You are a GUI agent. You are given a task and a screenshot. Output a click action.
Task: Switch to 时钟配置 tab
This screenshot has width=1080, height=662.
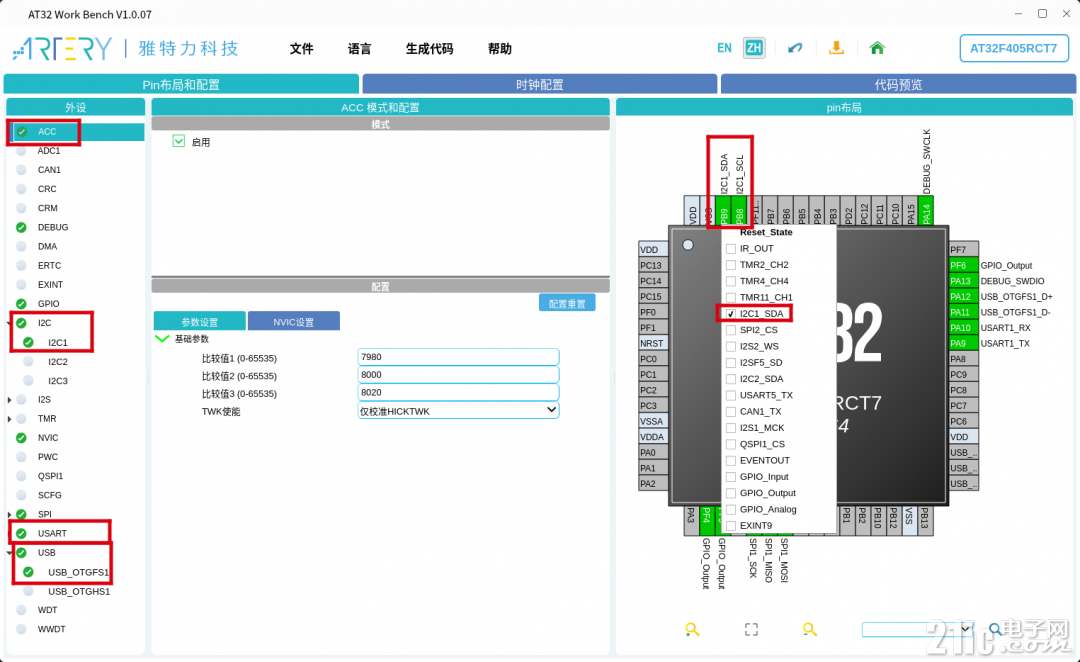[x=539, y=85]
